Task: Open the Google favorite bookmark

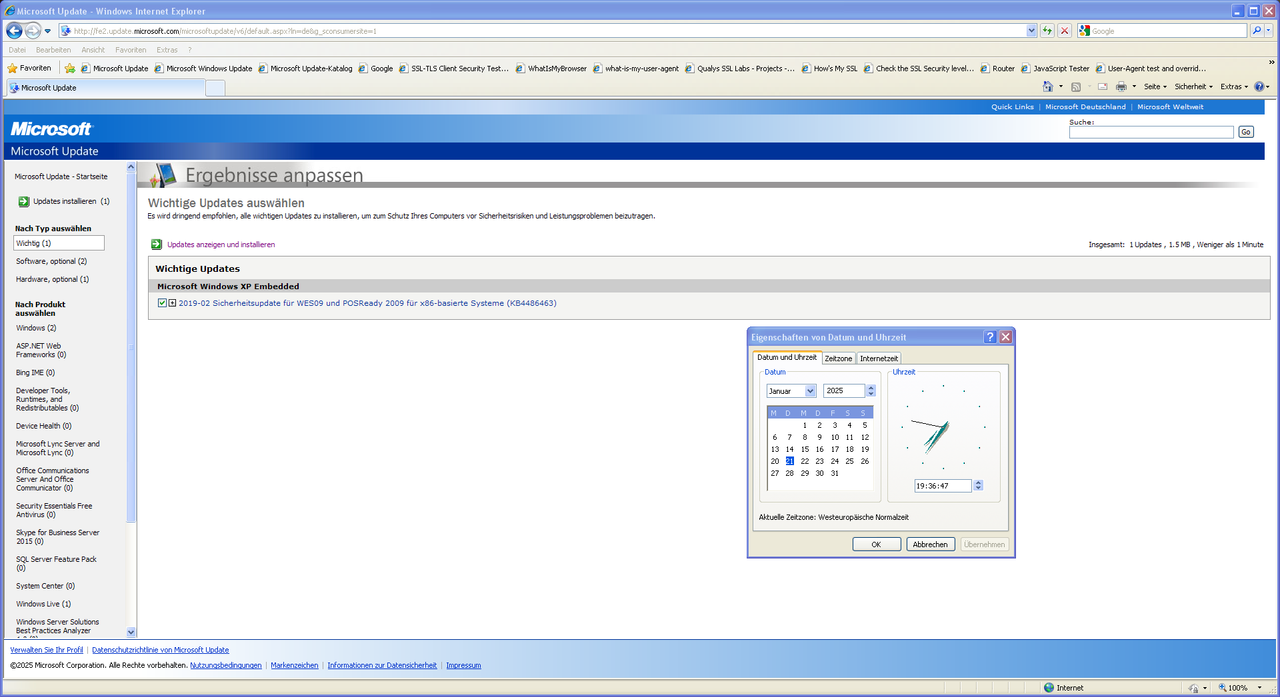Action: (x=375, y=68)
